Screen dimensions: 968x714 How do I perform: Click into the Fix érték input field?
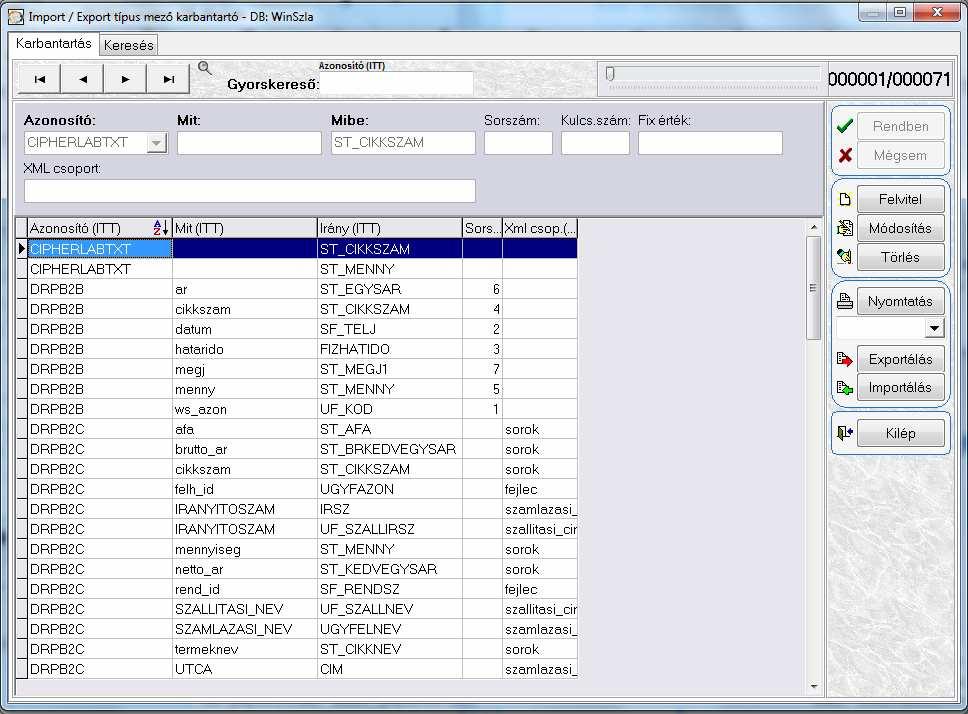(x=710, y=143)
